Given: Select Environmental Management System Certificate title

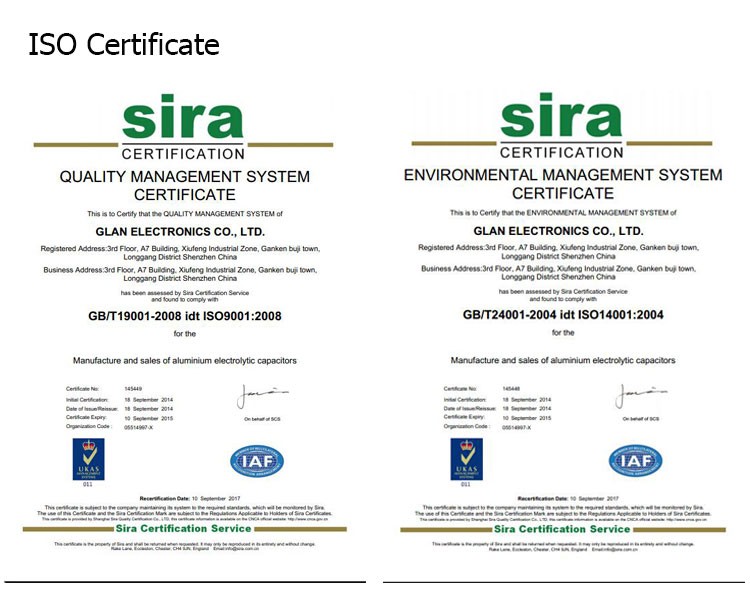Looking at the screenshot, I should tap(563, 184).
